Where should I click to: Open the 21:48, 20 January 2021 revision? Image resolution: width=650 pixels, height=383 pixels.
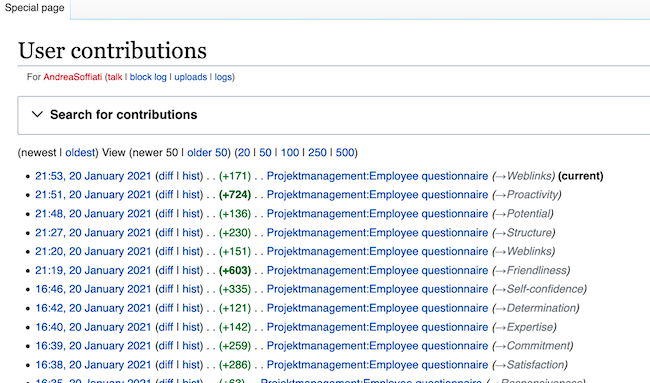point(93,214)
